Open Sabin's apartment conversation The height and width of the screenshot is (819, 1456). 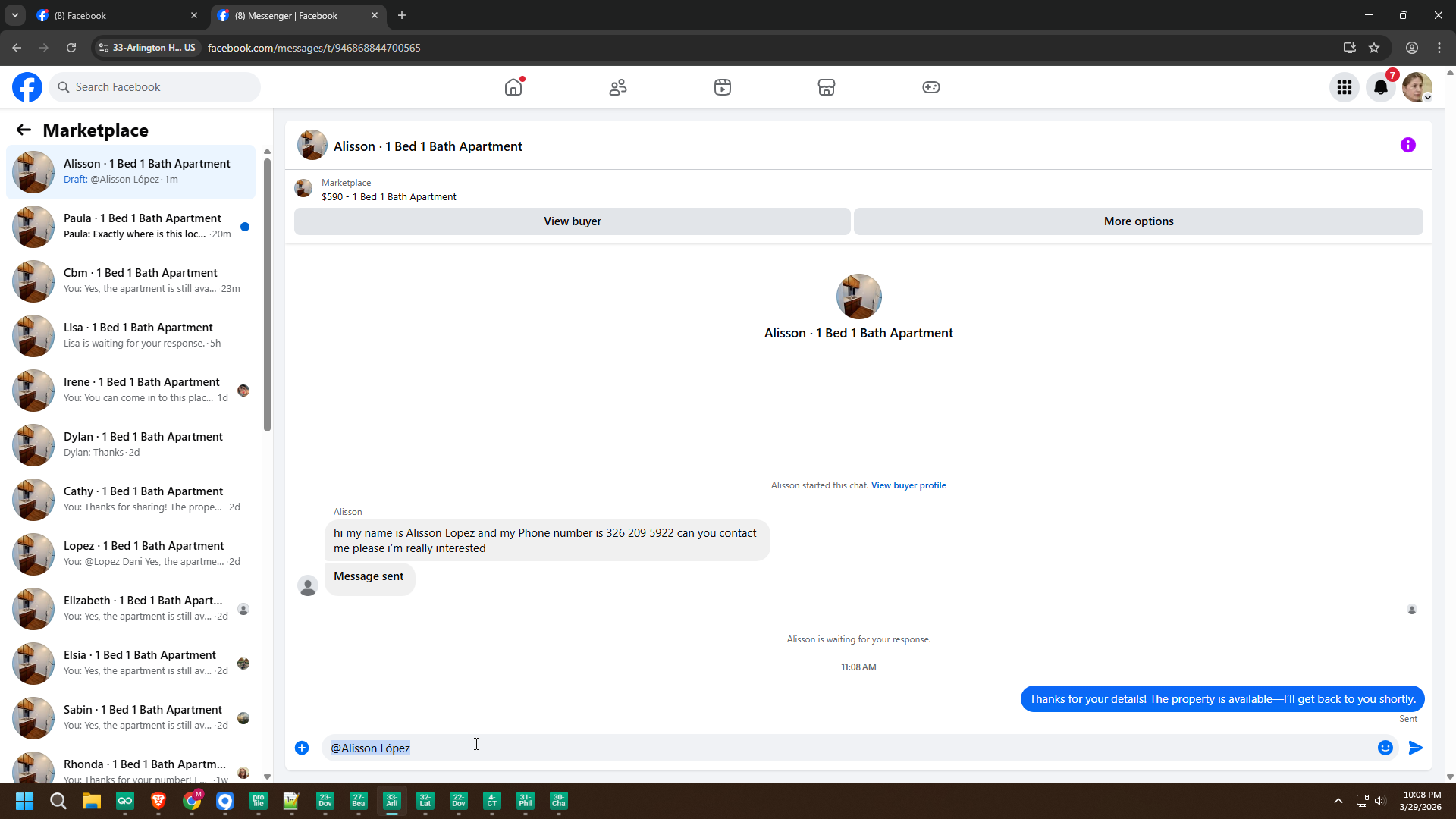point(131,717)
